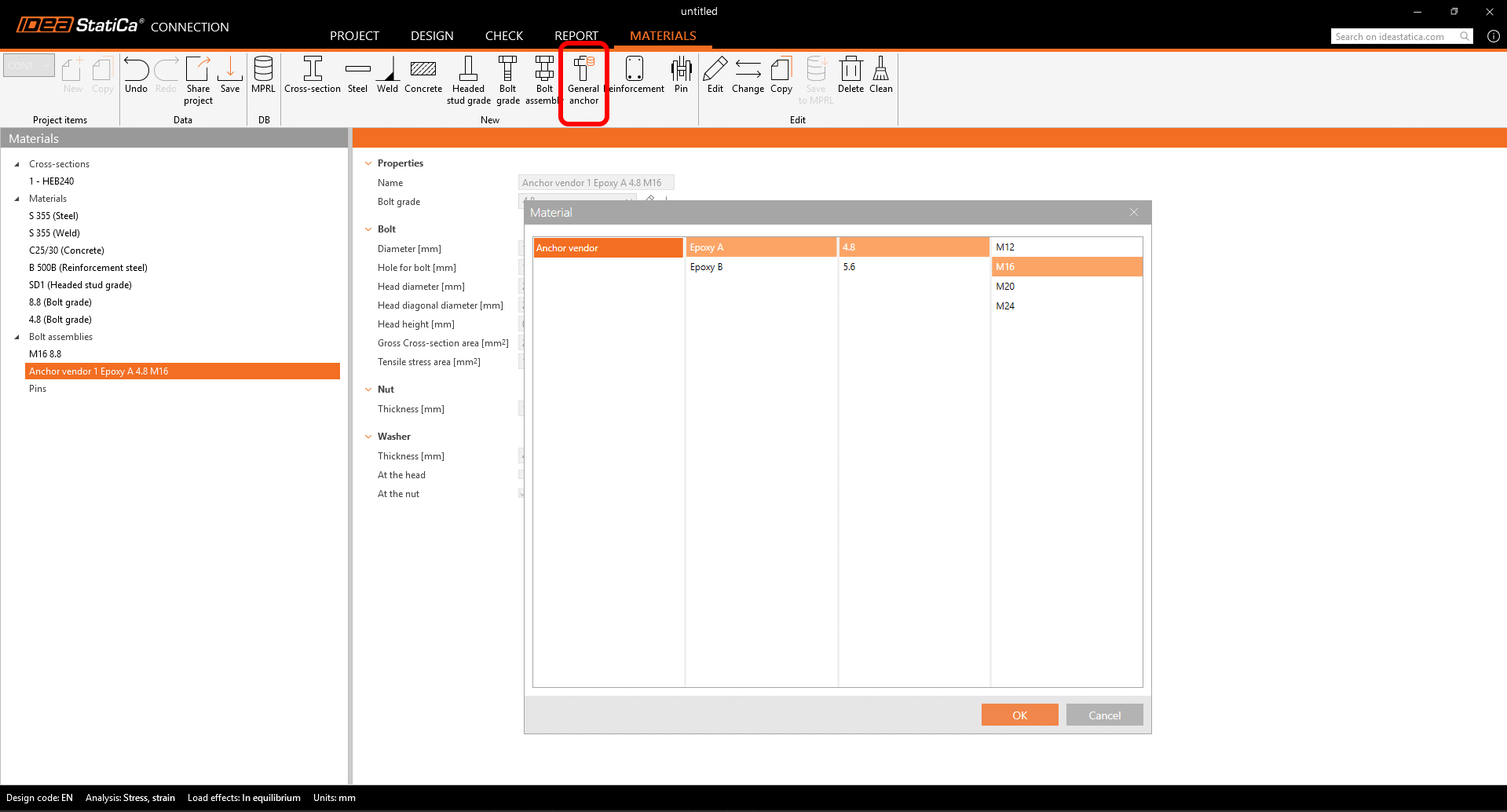This screenshot has height=812, width=1507.
Task: Collapse the Properties section chevron
Action: 368,163
